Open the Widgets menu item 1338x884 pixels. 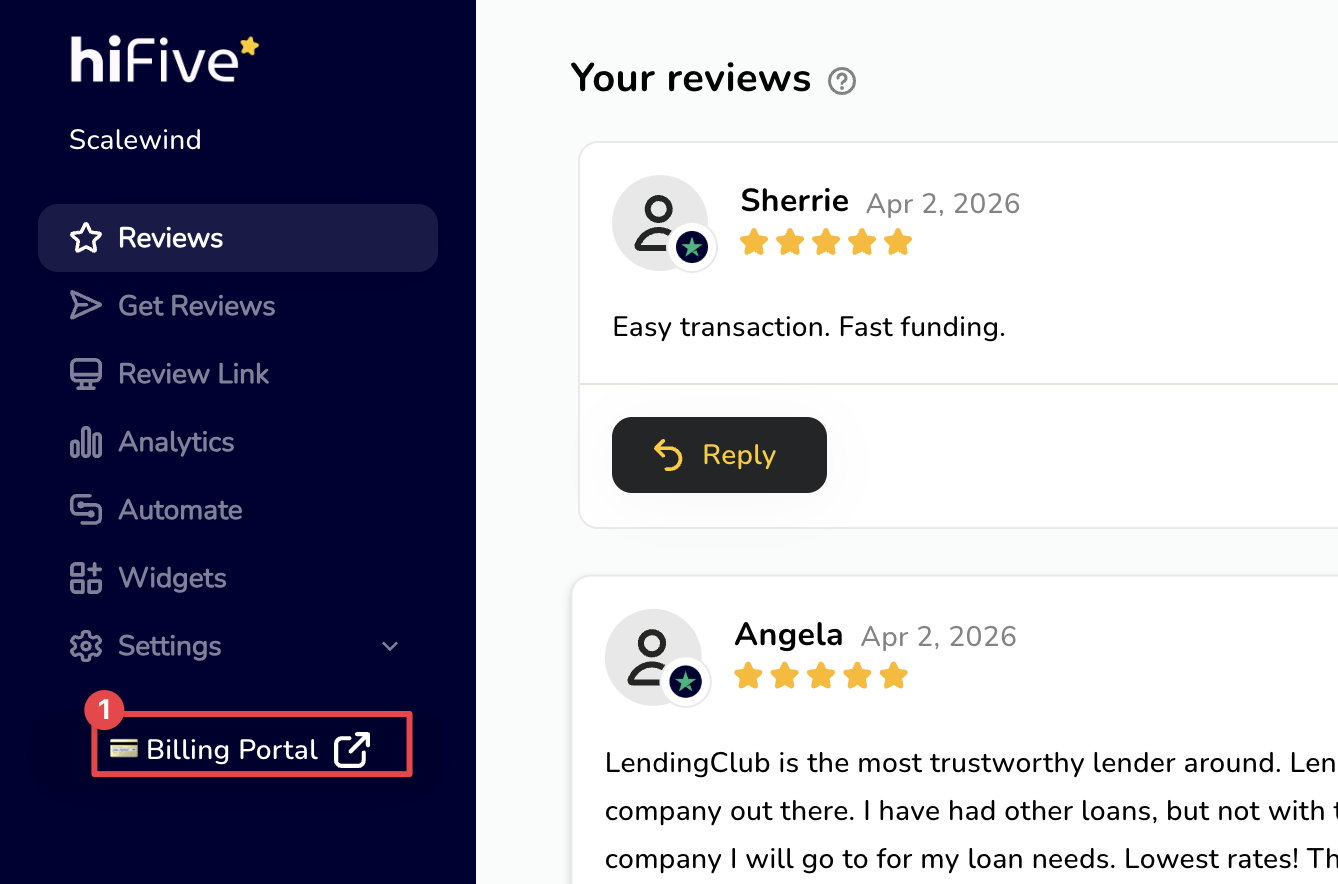[x=172, y=578]
